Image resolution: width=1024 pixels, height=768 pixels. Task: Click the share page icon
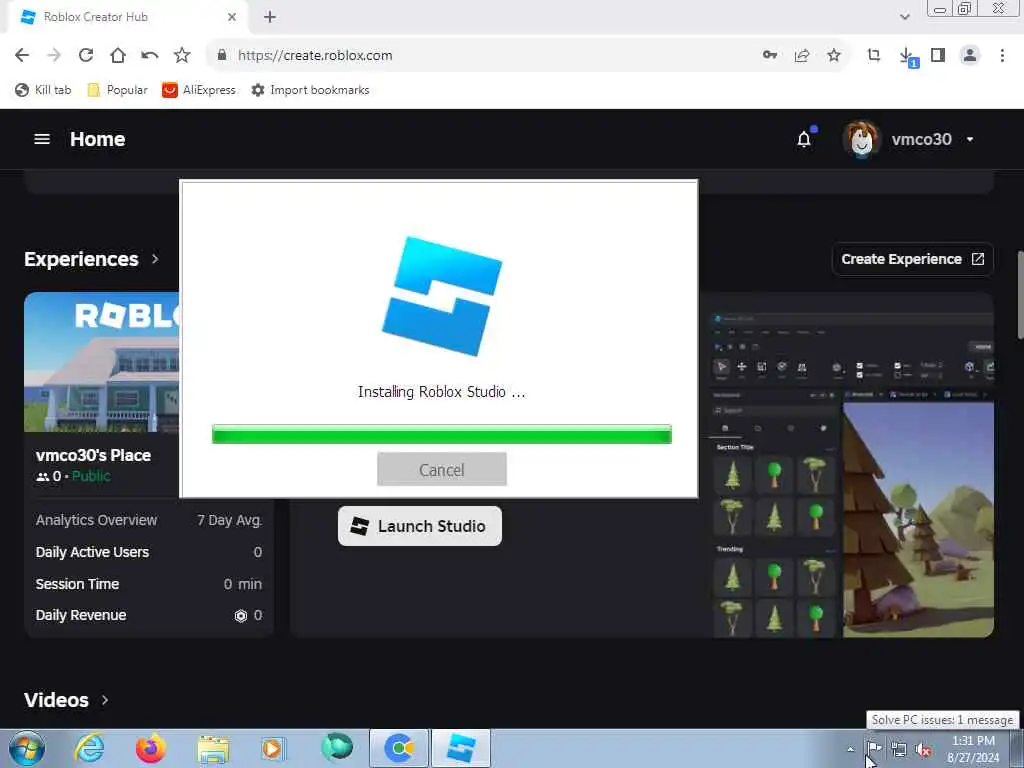[802, 56]
